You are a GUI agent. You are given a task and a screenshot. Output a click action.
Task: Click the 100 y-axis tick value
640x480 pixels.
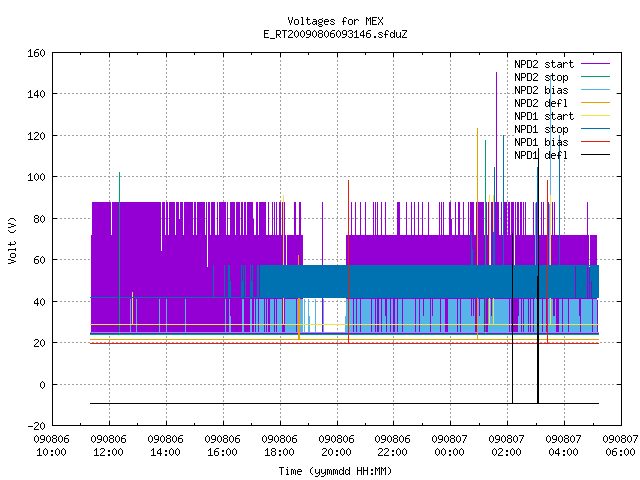(36, 177)
